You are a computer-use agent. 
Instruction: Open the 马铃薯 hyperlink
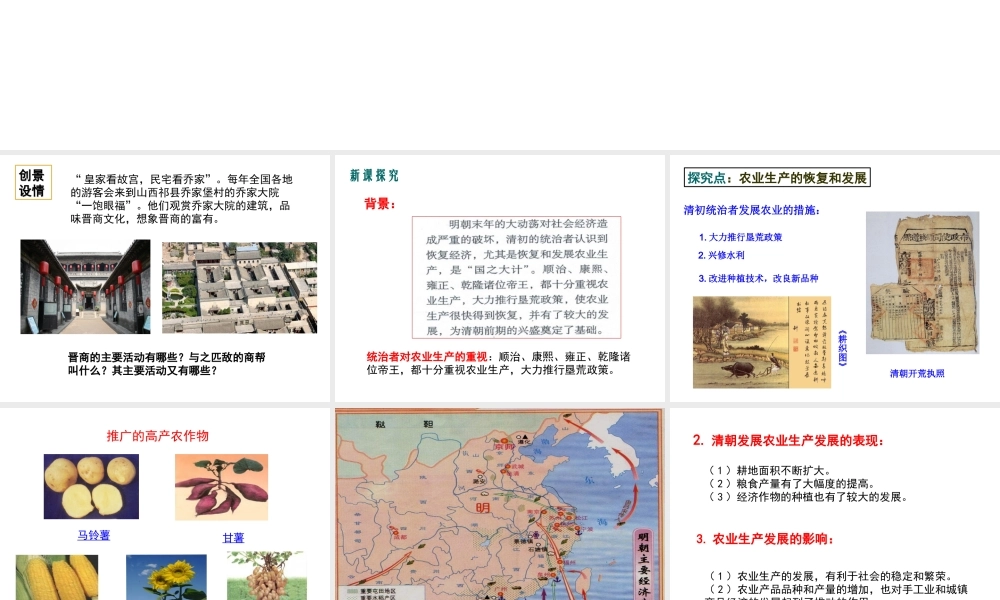[x=94, y=536]
